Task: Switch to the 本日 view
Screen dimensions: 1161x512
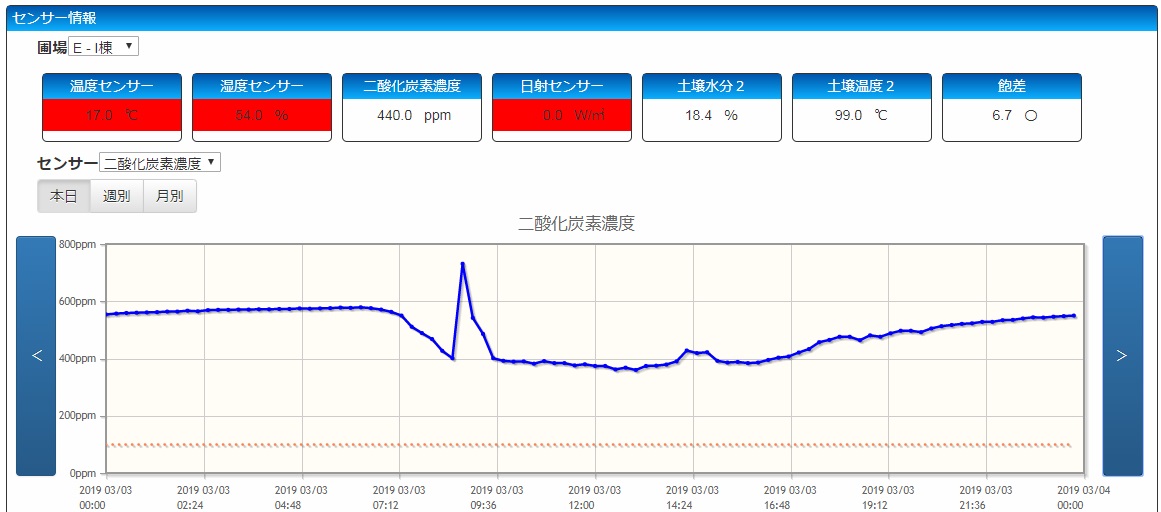Action: click(x=63, y=196)
